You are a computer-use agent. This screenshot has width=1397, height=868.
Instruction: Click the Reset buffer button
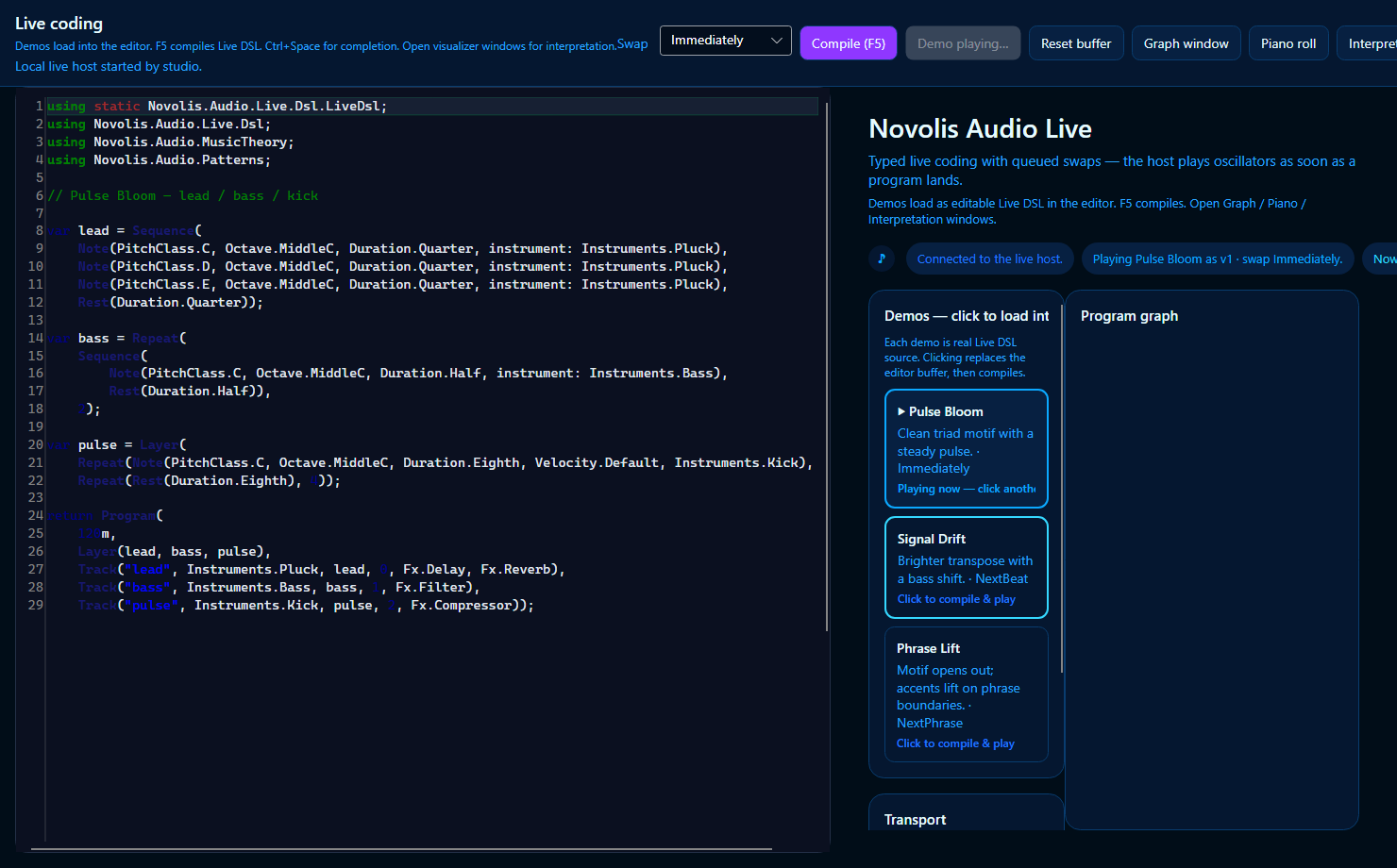(1076, 43)
